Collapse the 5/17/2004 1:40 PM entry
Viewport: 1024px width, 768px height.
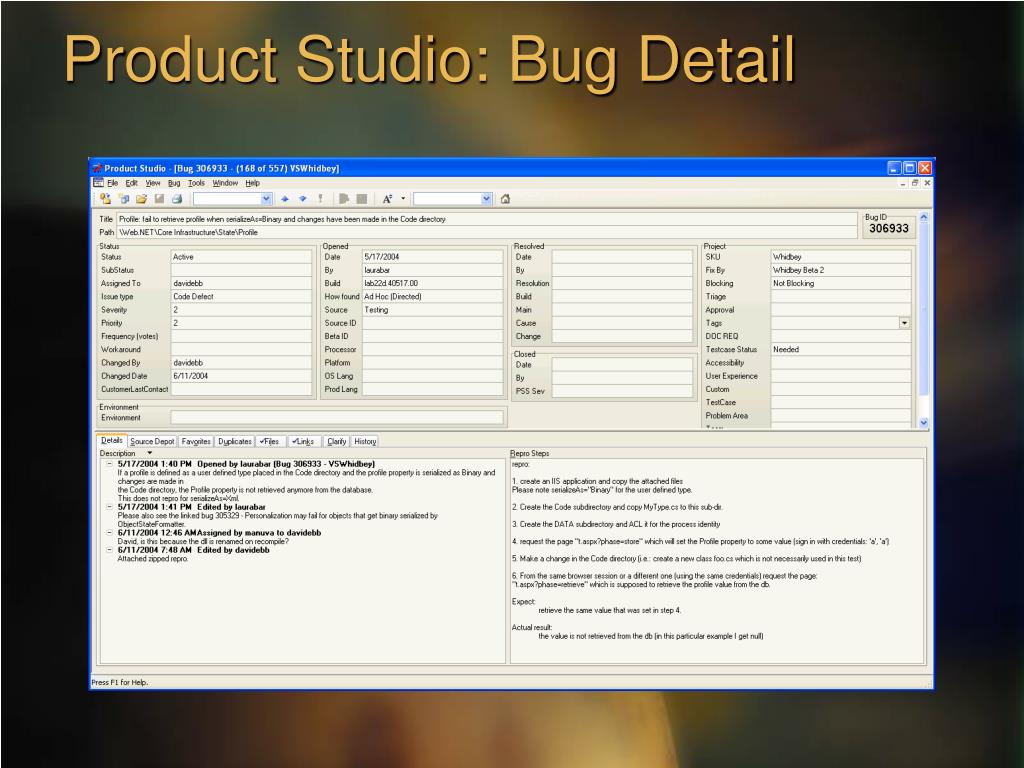click(x=110, y=464)
